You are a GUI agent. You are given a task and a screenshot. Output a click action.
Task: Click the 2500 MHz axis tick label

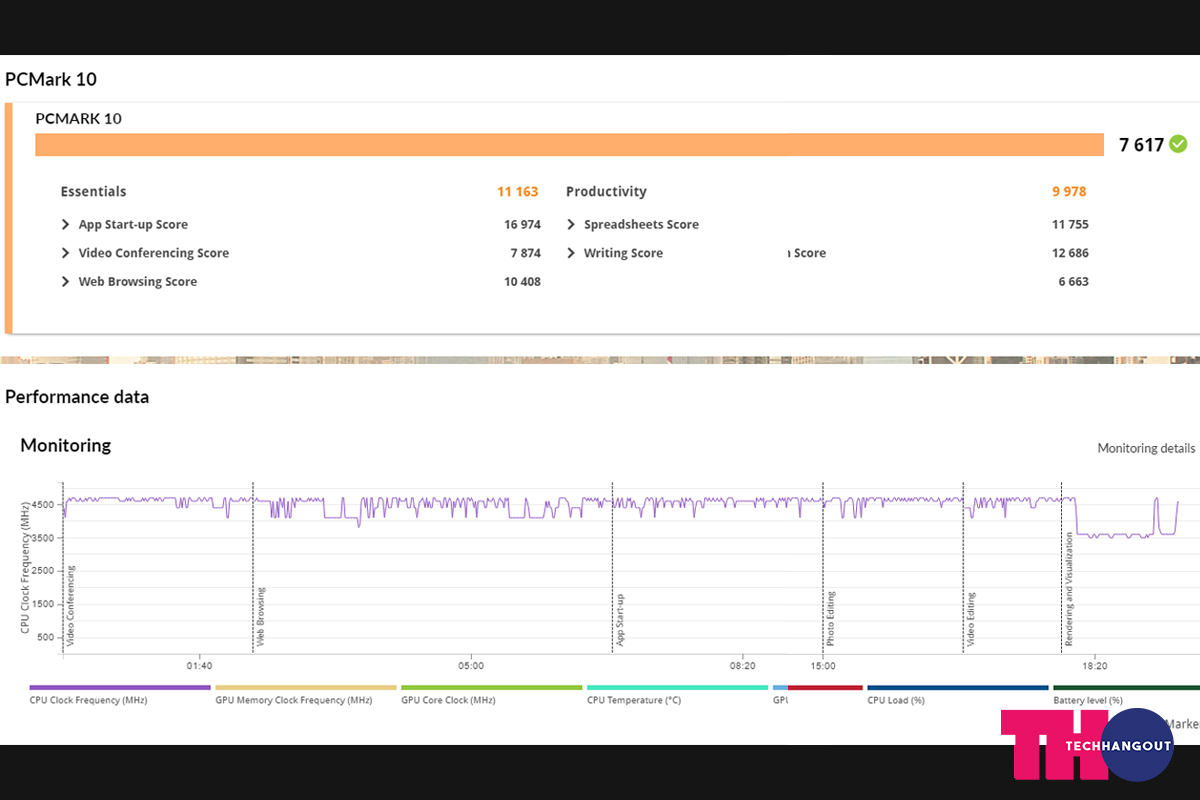44,571
